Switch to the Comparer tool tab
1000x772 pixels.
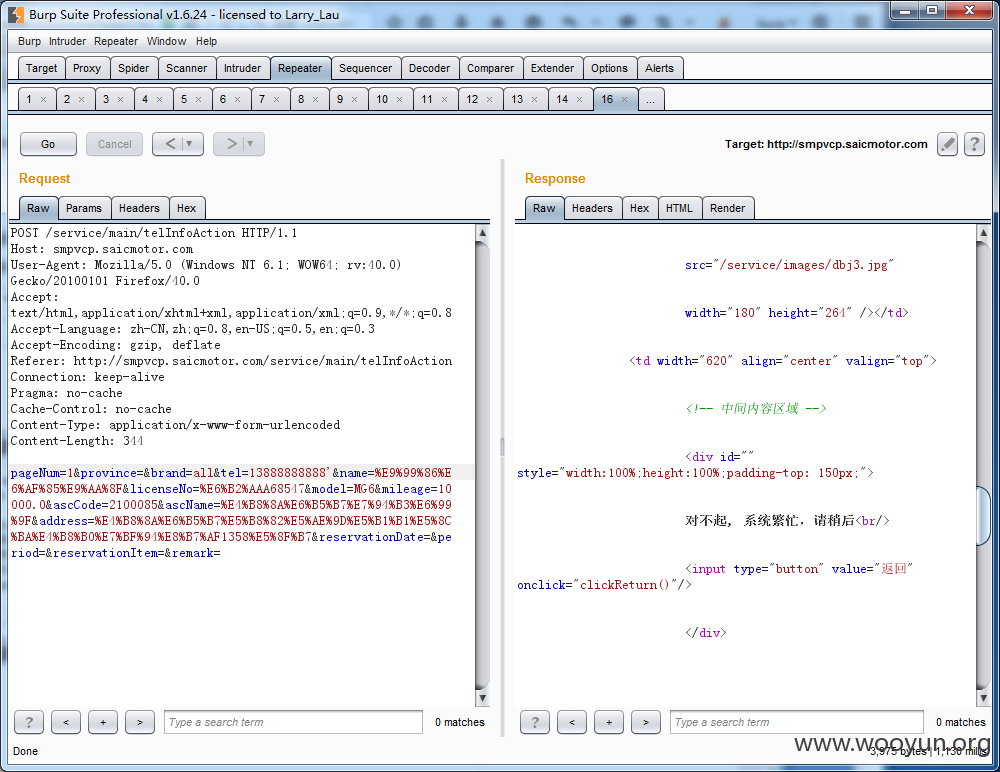tap(490, 68)
